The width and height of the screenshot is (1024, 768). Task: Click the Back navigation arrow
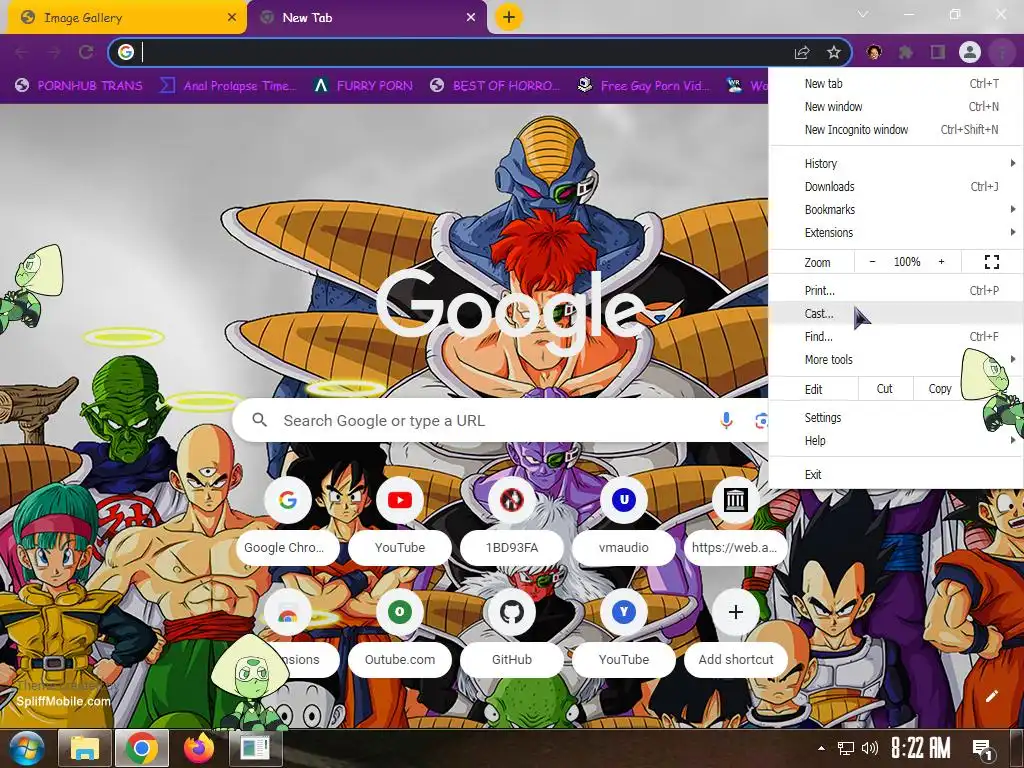point(21,52)
